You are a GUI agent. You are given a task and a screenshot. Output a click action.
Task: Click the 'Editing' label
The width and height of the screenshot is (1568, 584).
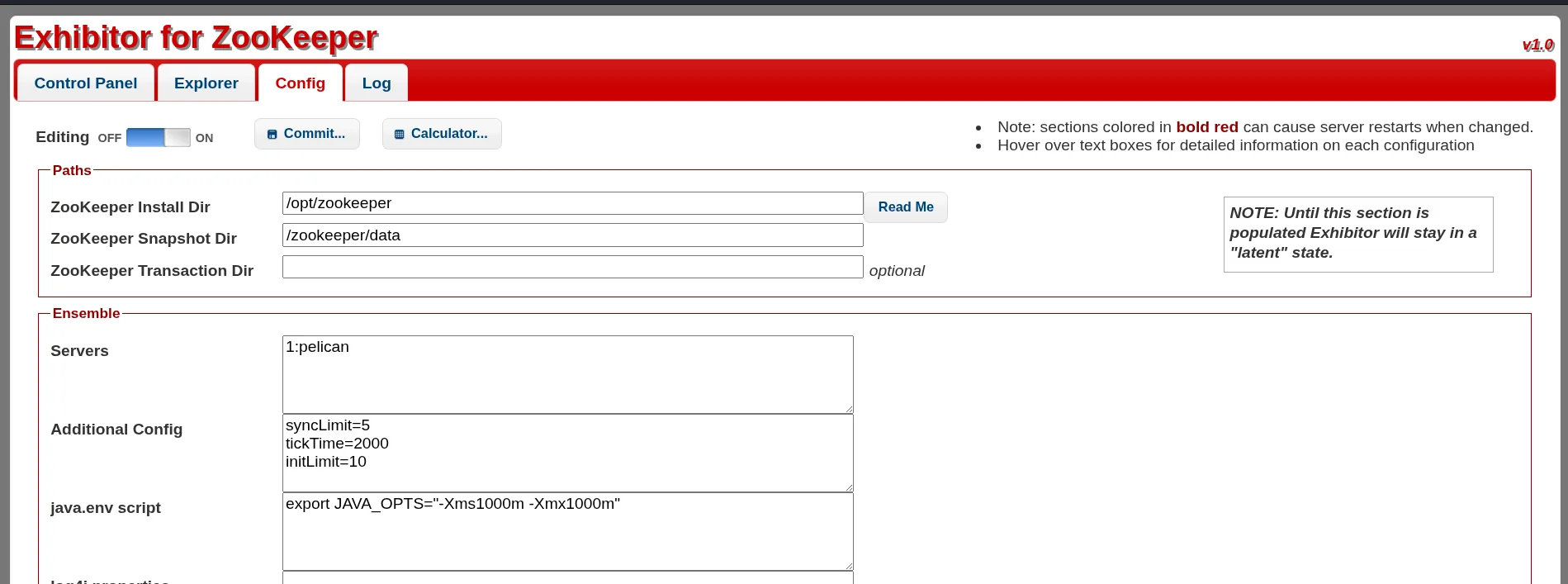click(x=63, y=137)
